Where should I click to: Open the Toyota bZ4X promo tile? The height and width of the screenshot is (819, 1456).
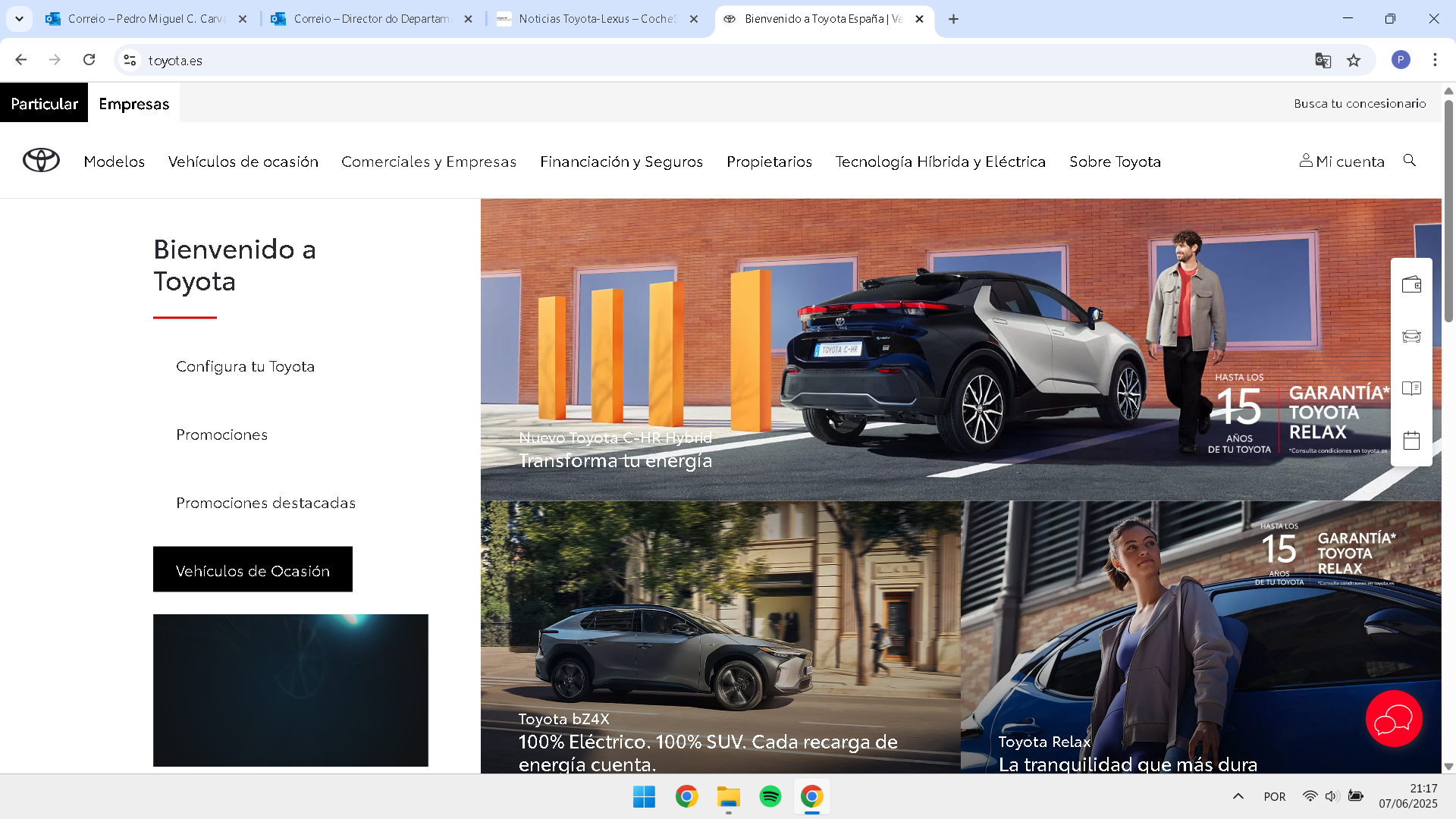point(720,637)
